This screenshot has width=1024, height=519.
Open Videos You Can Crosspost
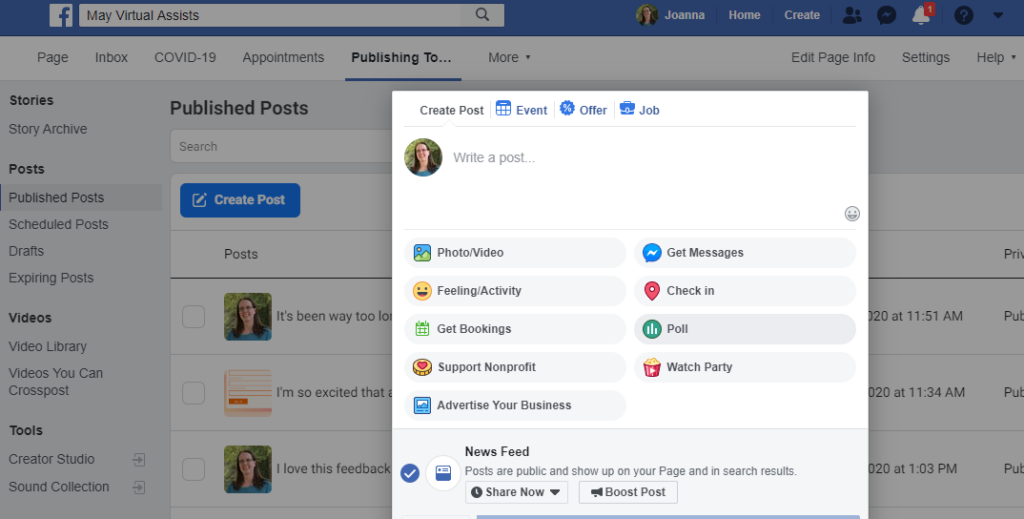pyautogui.click(x=56, y=382)
